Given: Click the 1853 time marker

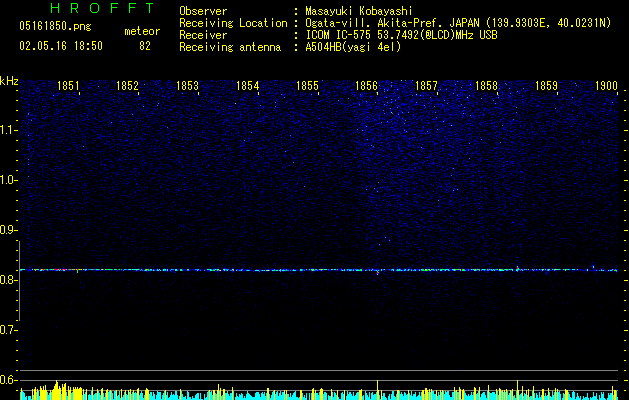Looking at the screenshot, I should pos(187,86).
